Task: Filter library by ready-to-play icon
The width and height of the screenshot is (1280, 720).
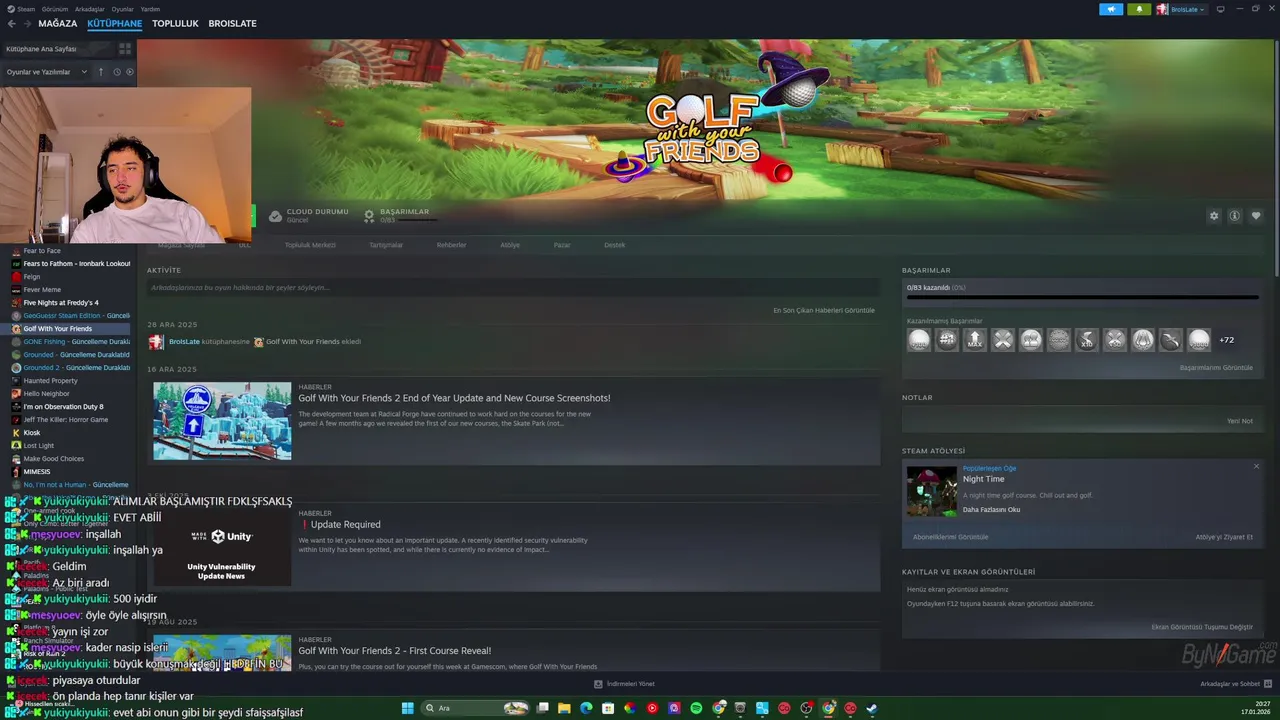Action: [130, 72]
